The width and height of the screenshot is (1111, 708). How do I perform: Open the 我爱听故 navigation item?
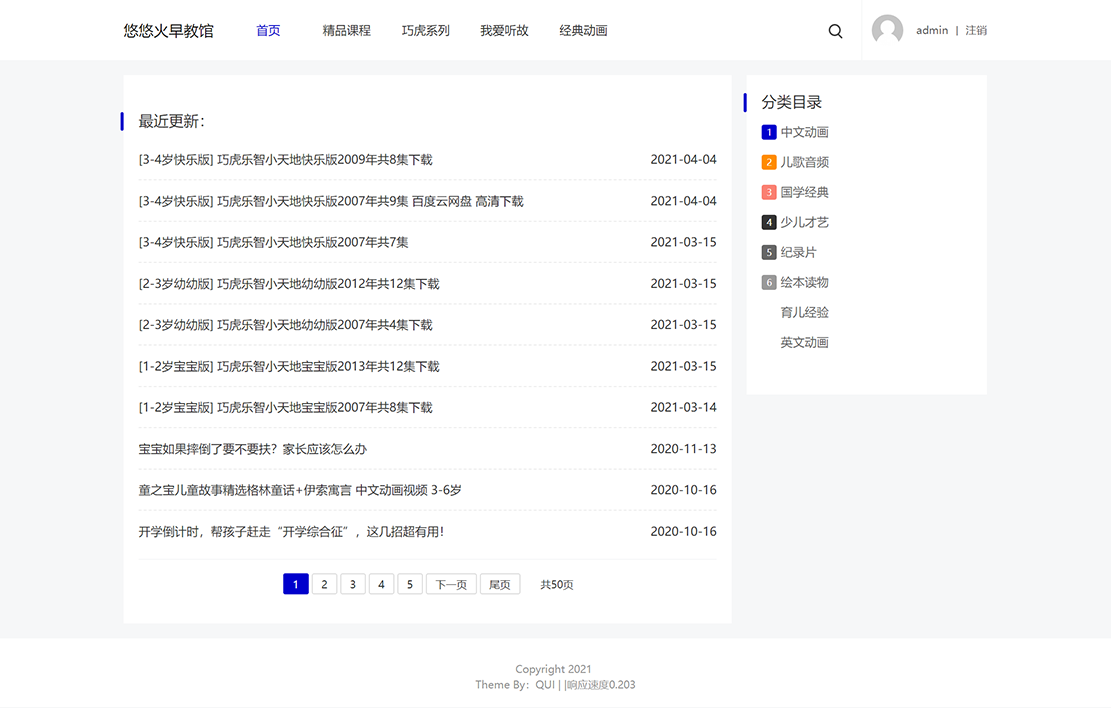pos(504,31)
